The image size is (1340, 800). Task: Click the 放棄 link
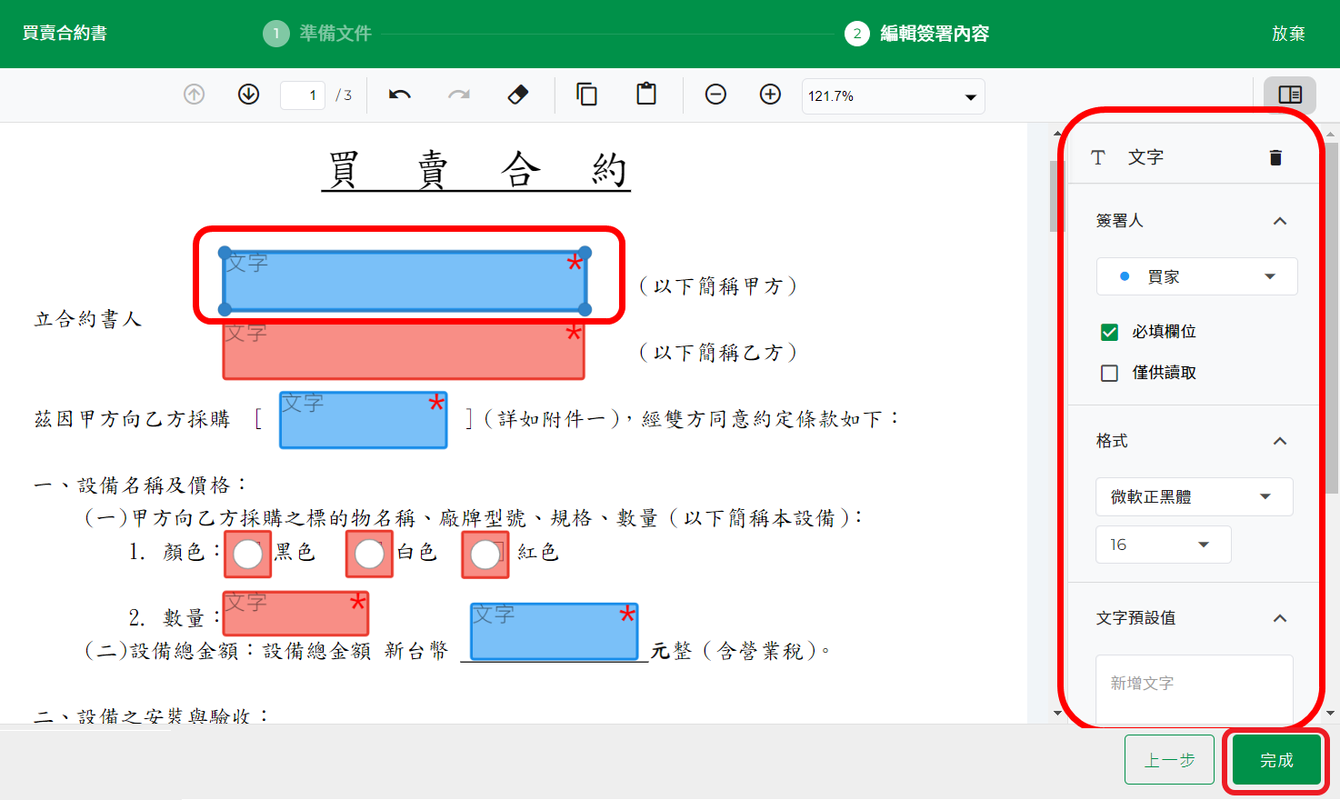(x=1288, y=34)
